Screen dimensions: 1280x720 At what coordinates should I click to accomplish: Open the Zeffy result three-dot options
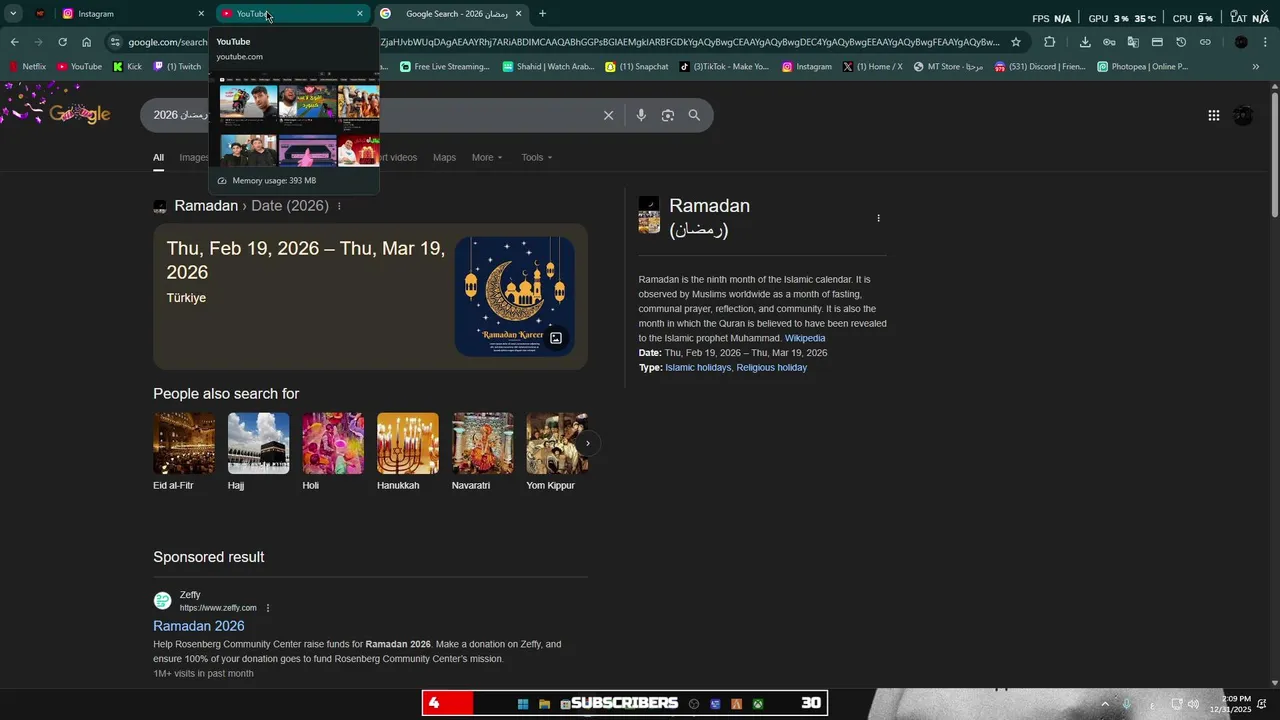tap(268, 608)
